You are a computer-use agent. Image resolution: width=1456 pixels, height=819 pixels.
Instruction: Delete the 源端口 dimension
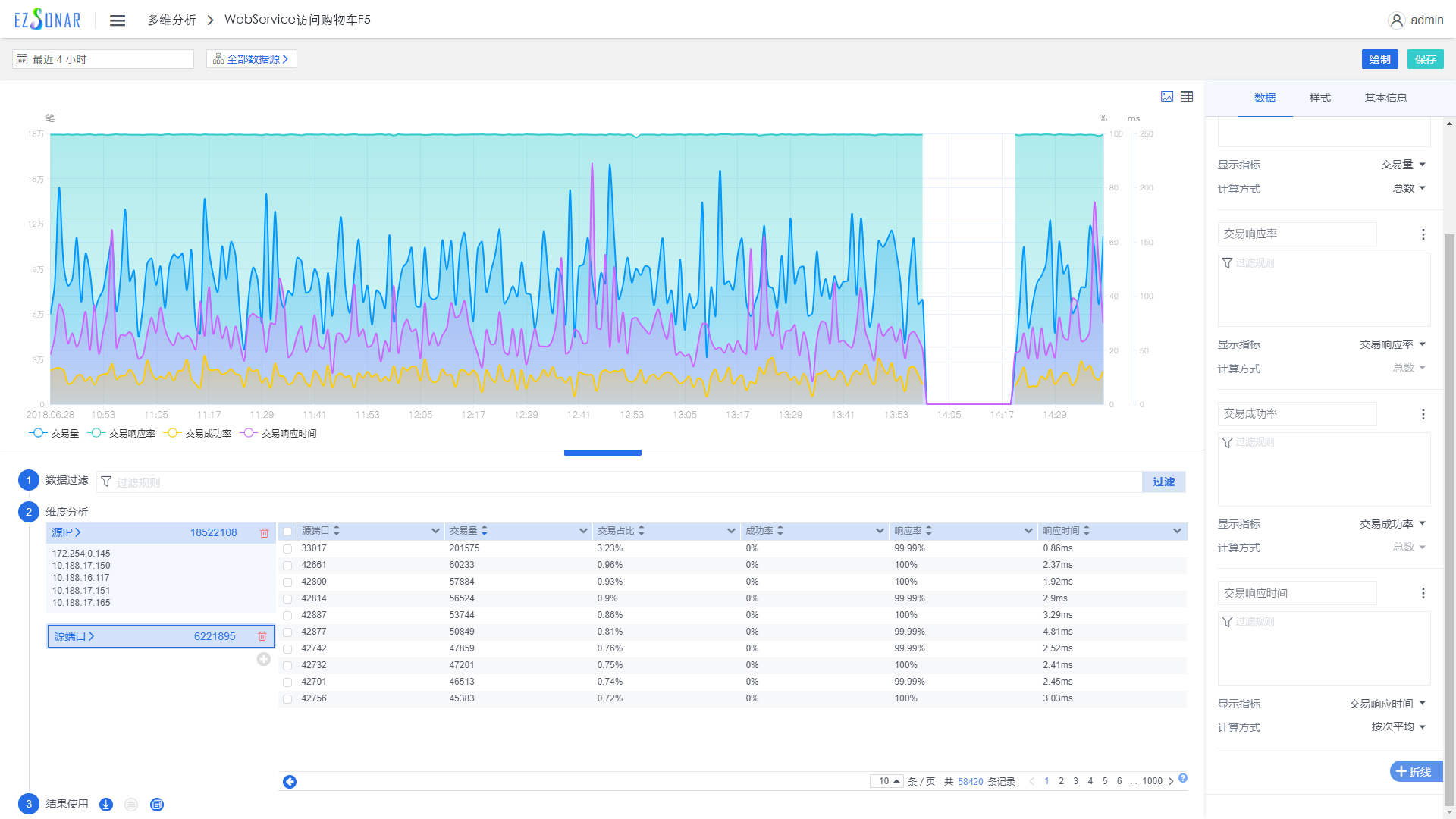pos(262,636)
